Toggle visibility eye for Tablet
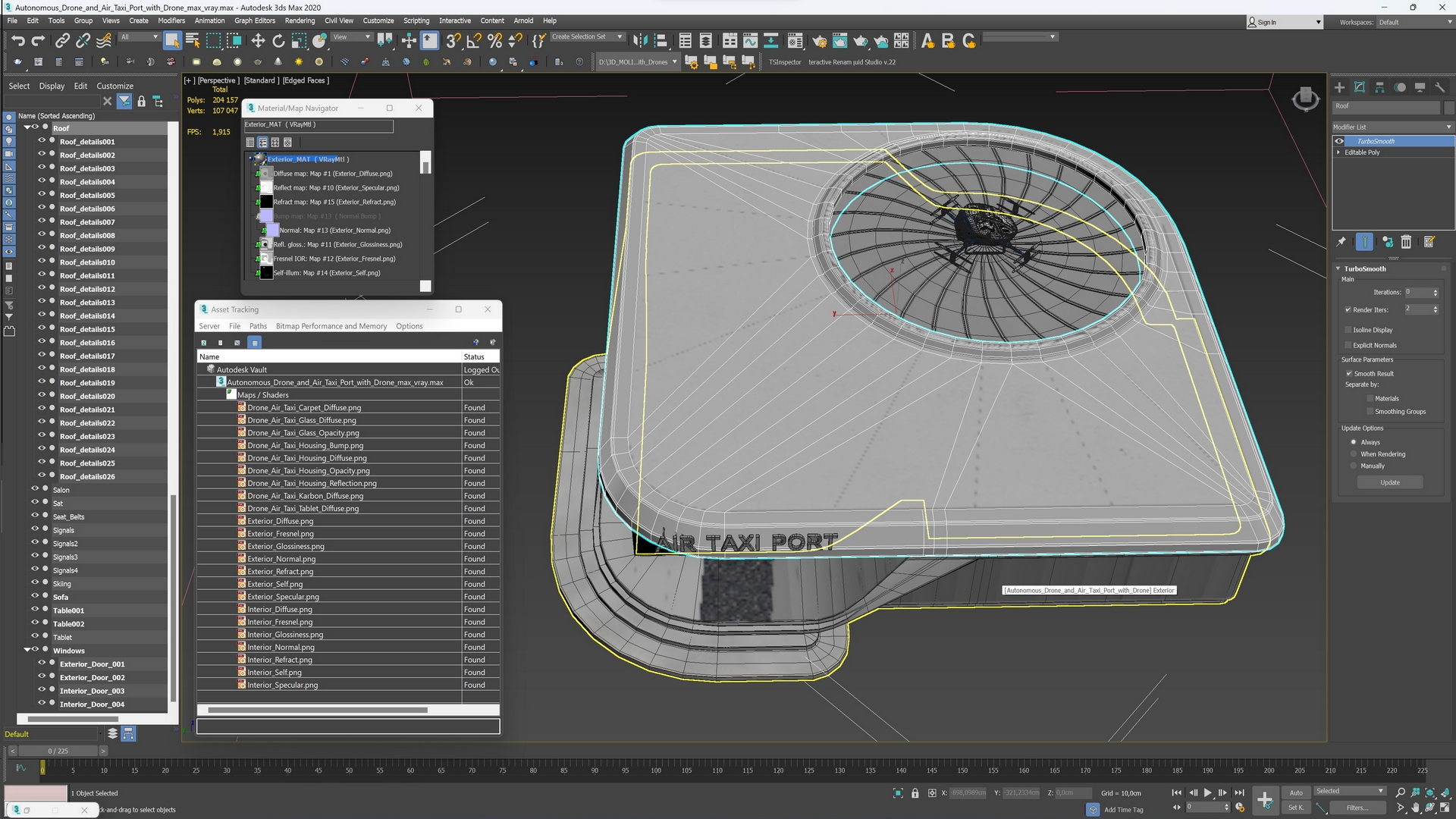The height and width of the screenshot is (819, 1456). coord(35,637)
